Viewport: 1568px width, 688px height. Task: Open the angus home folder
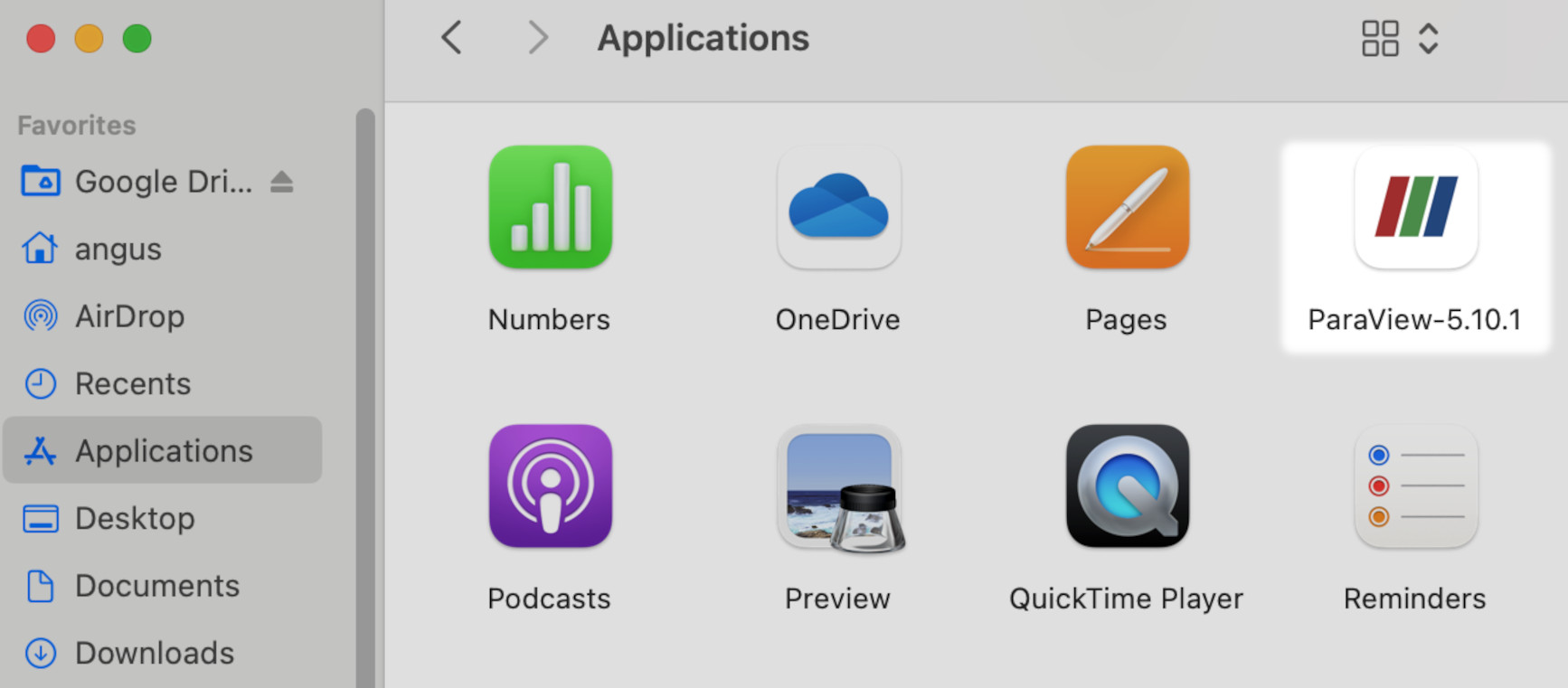90,249
